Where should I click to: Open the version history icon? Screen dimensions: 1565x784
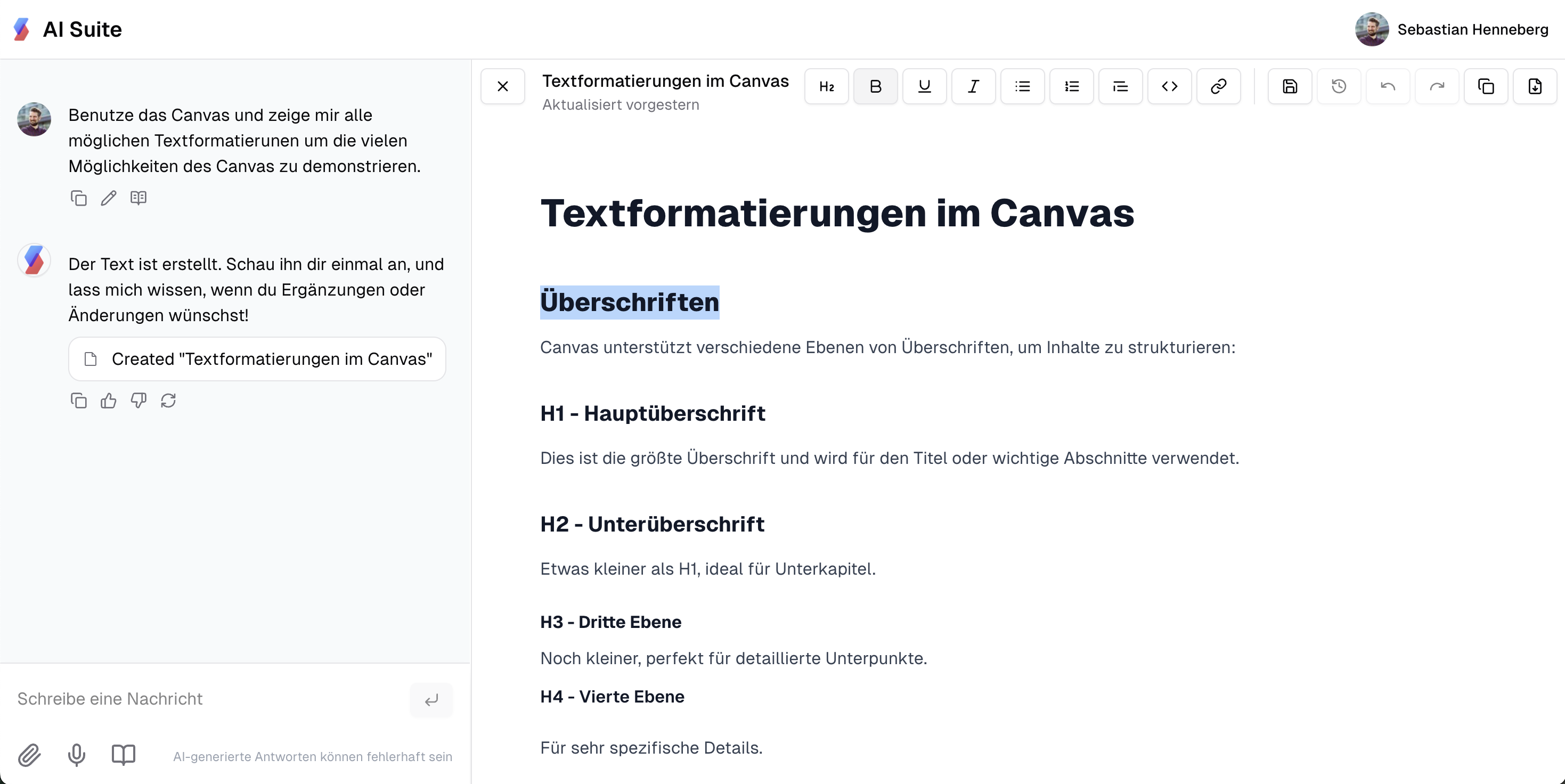pyautogui.click(x=1339, y=86)
